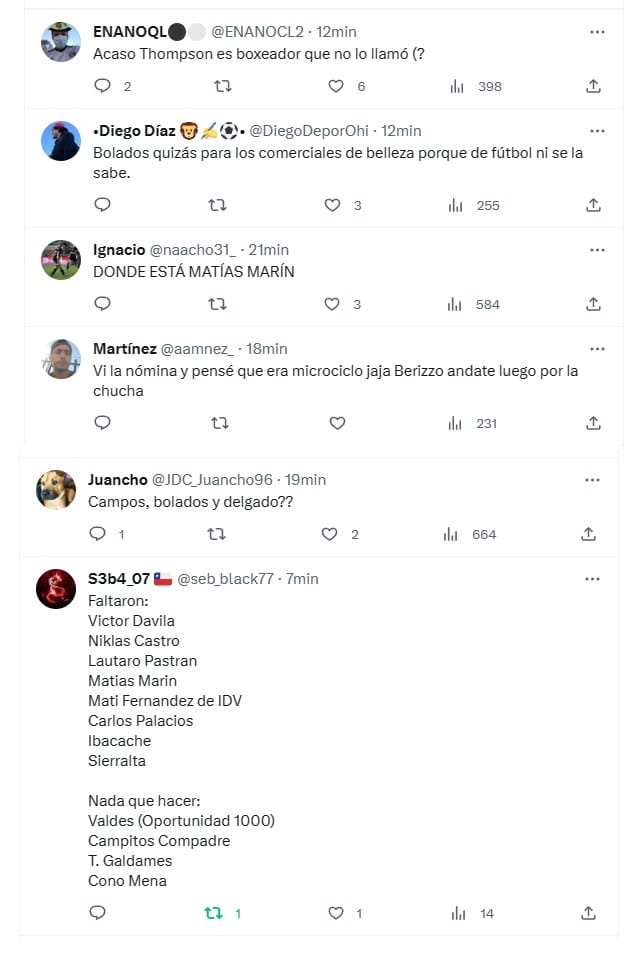The image size is (641, 953).
Task: Retweet Diego Díaz's Bolados tweet
Action: (x=217, y=205)
